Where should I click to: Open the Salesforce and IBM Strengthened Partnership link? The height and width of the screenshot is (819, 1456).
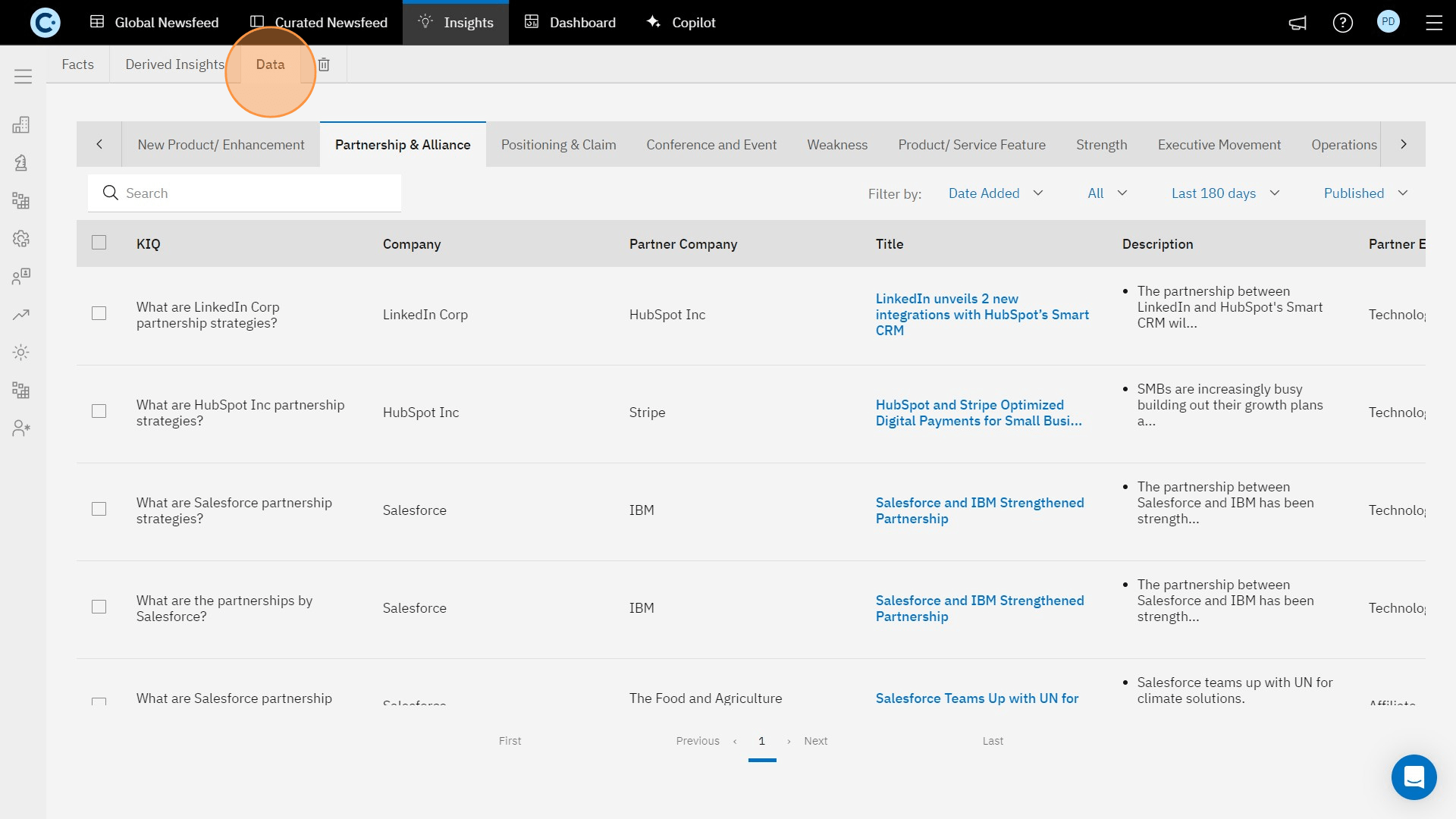tap(980, 510)
